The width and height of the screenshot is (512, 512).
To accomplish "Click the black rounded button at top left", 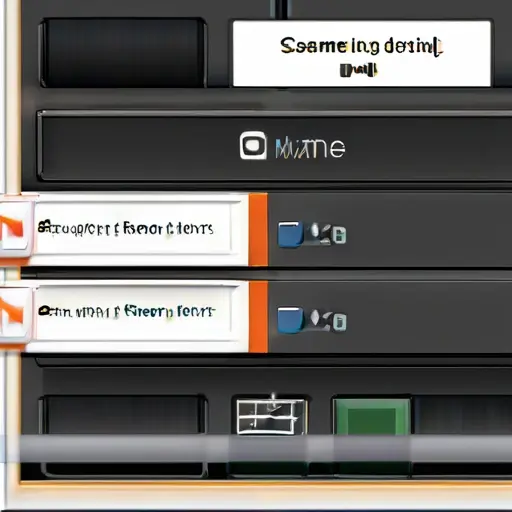I will (x=123, y=53).
